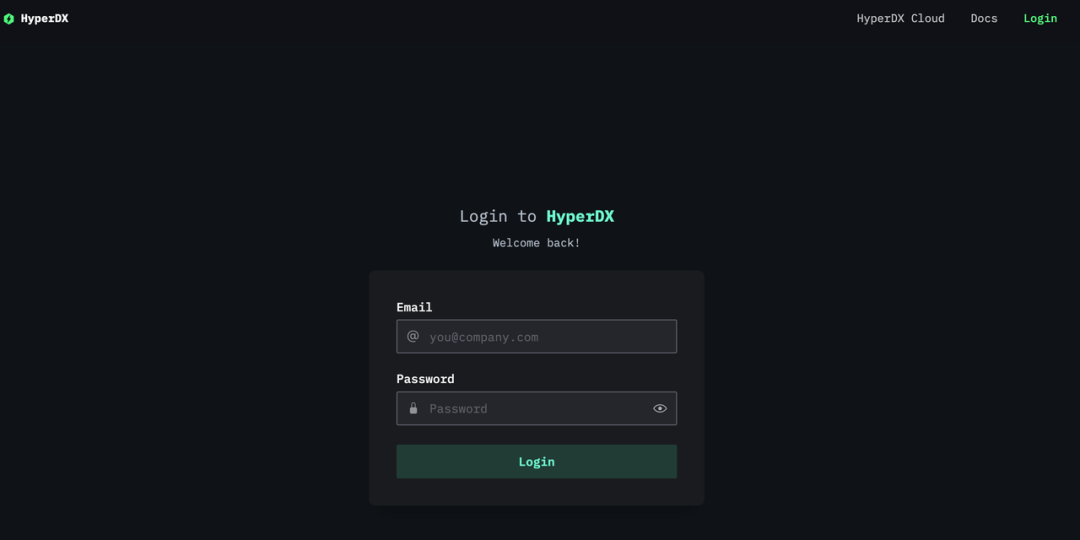
Task: Click the word "to" in the heading
Action: point(527,216)
